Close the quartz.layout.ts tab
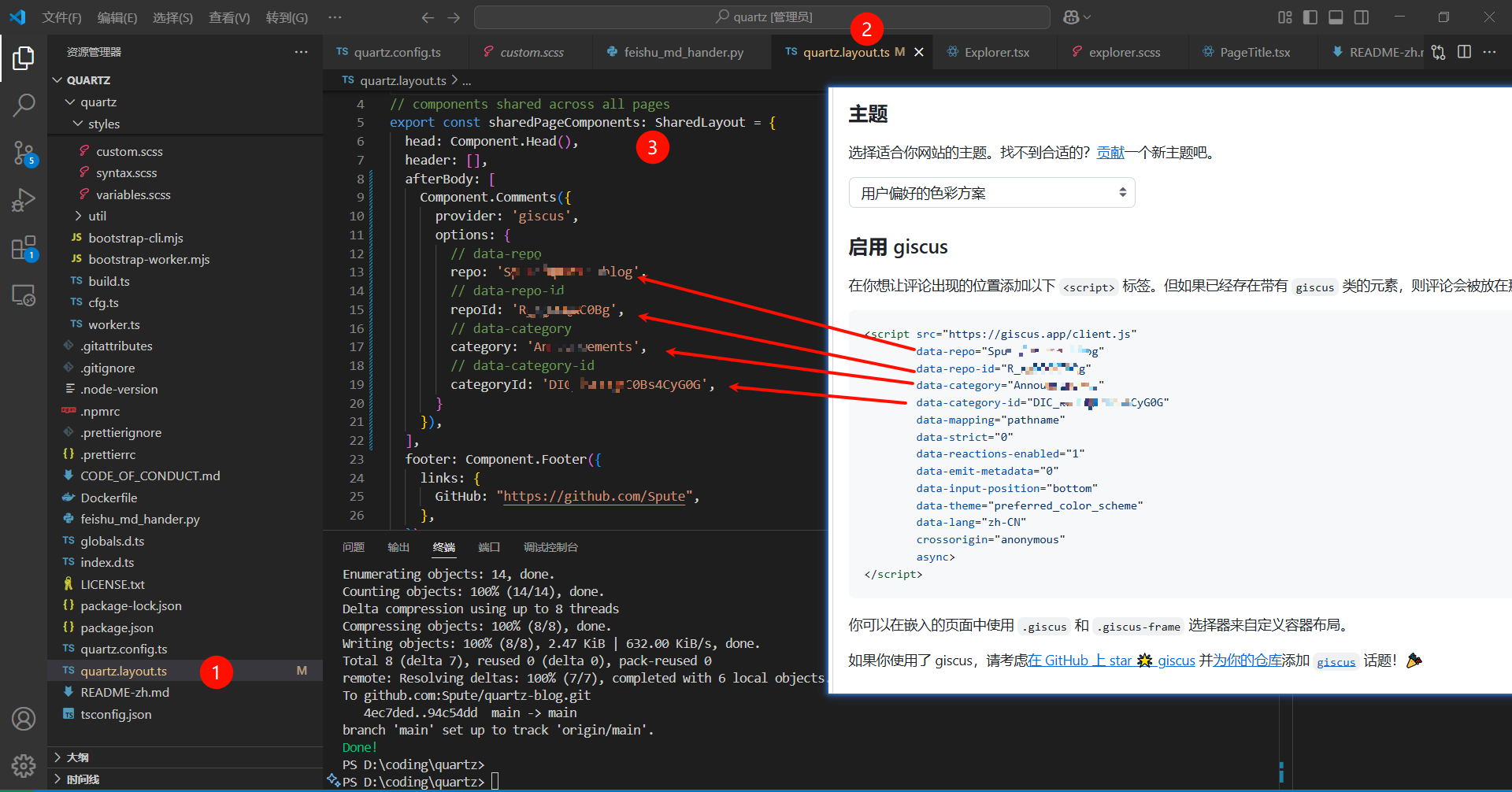The width and height of the screenshot is (1512, 792). (919, 52)
